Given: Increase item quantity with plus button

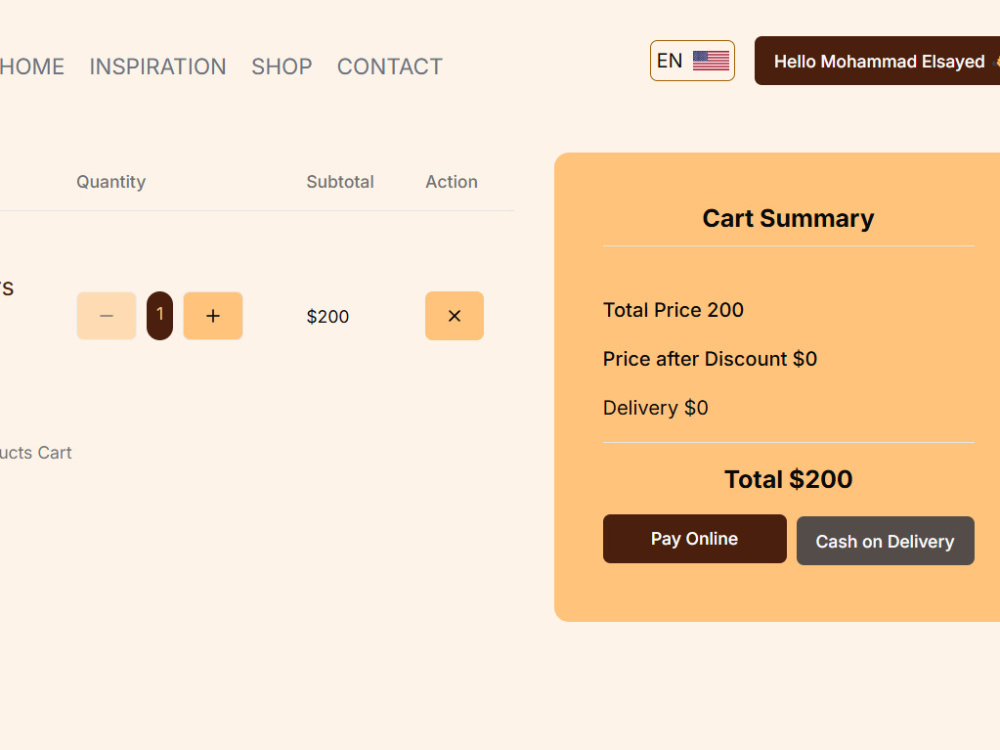Looking at the screenshot, I should (213, 316).
